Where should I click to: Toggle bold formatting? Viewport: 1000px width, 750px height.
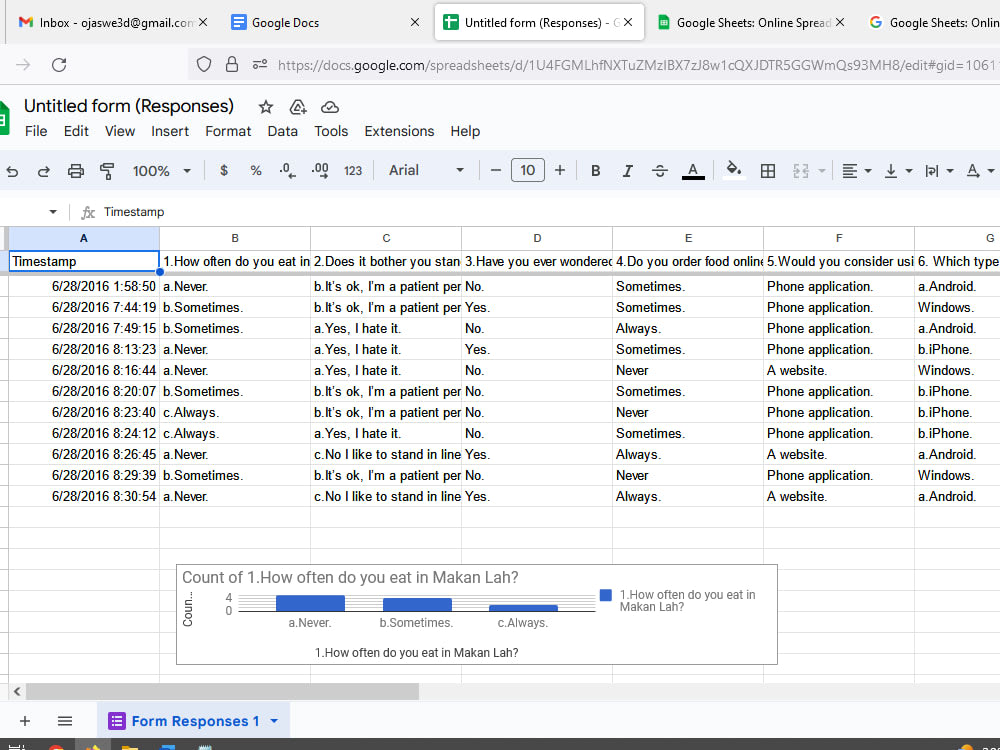coord(596,171)
